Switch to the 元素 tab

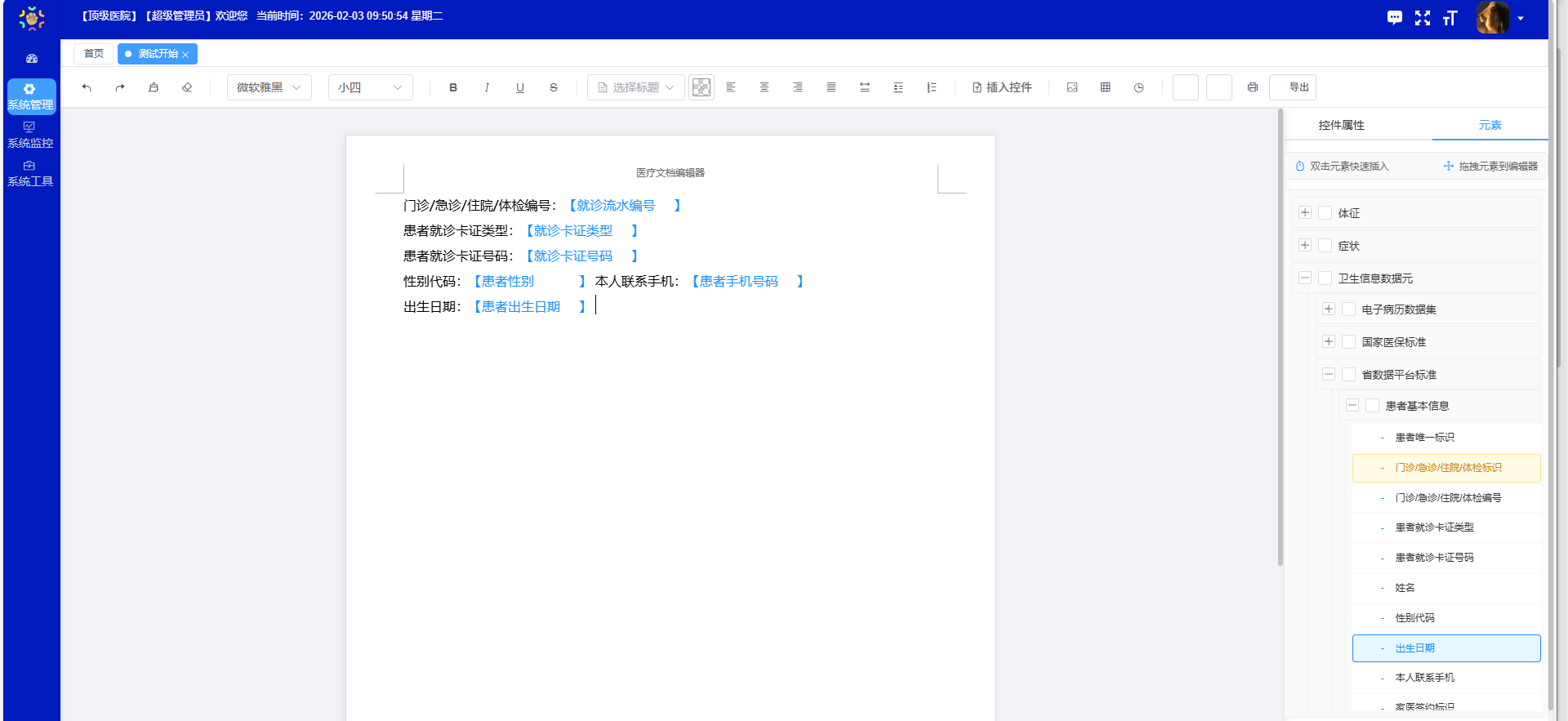point(1490,125)
